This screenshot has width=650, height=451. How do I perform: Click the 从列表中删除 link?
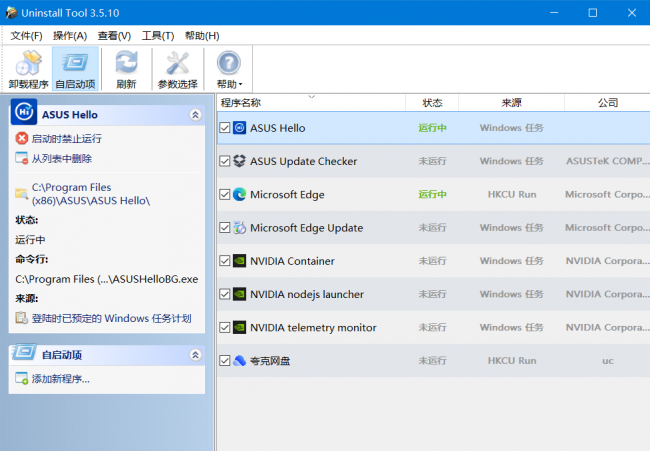tap(62, 158)
